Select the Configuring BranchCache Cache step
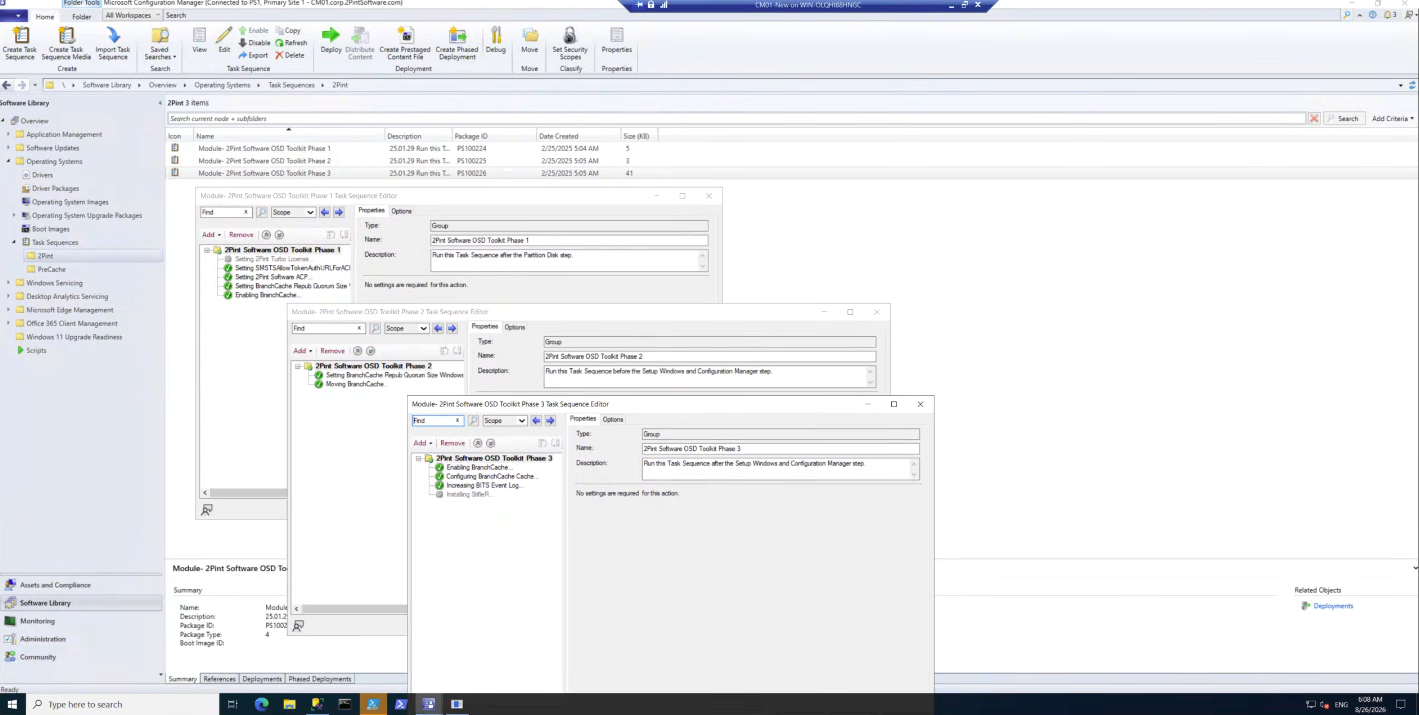1419x715 pixels. [491, 476]
